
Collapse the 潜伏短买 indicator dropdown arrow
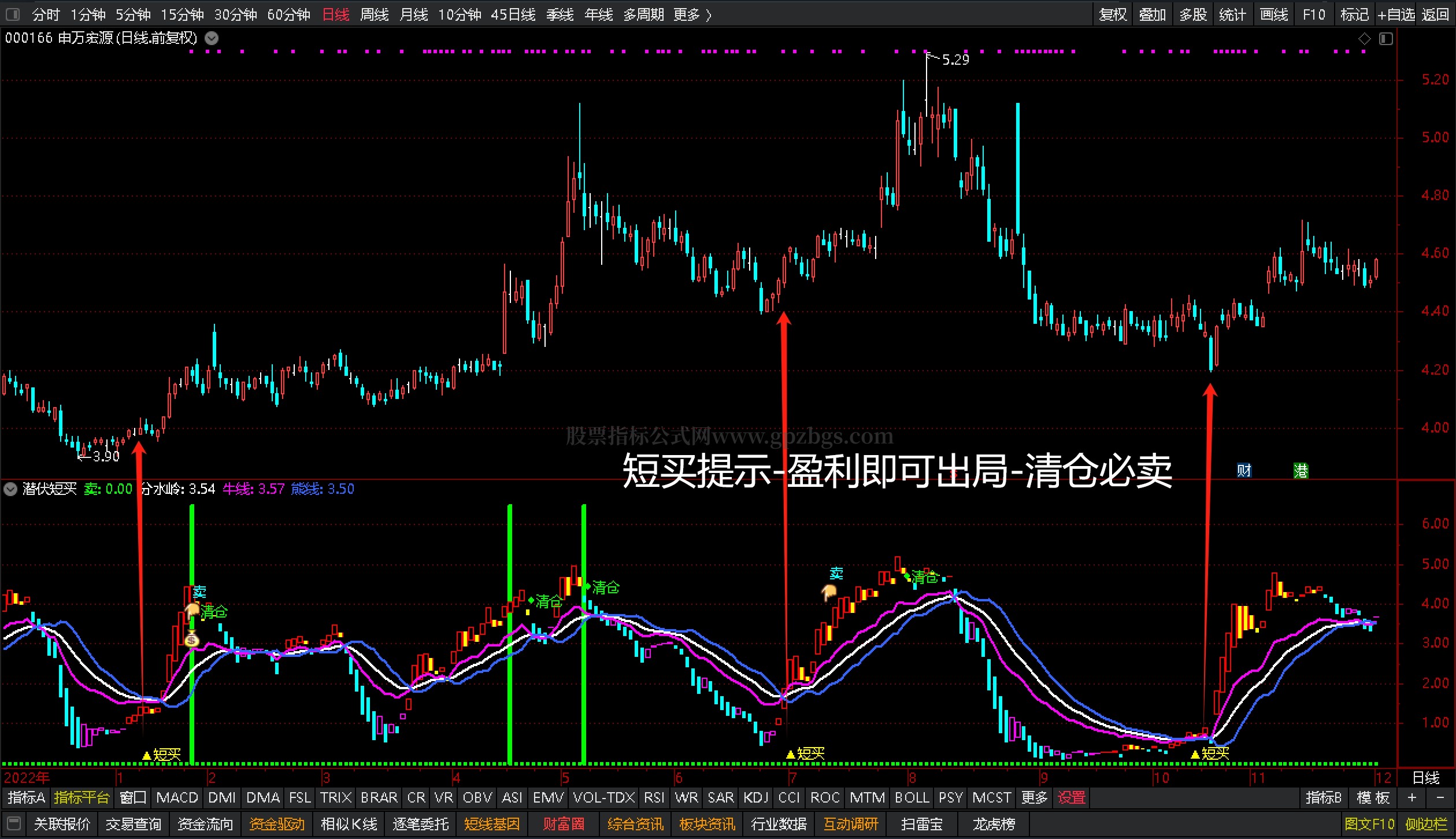[x=10, y=489]
